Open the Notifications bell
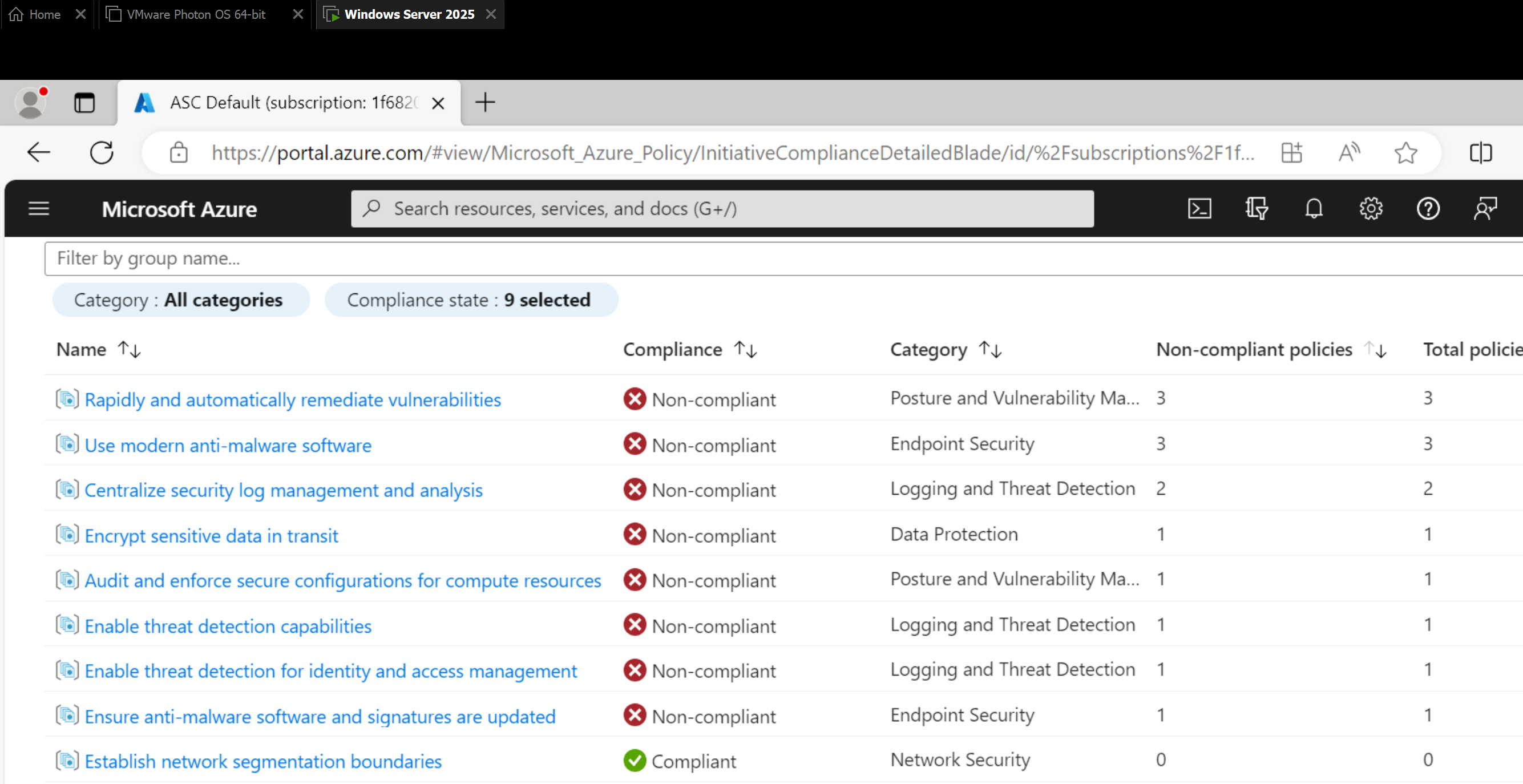Viewport: 1523px width, 784px height. (1314, 208)
